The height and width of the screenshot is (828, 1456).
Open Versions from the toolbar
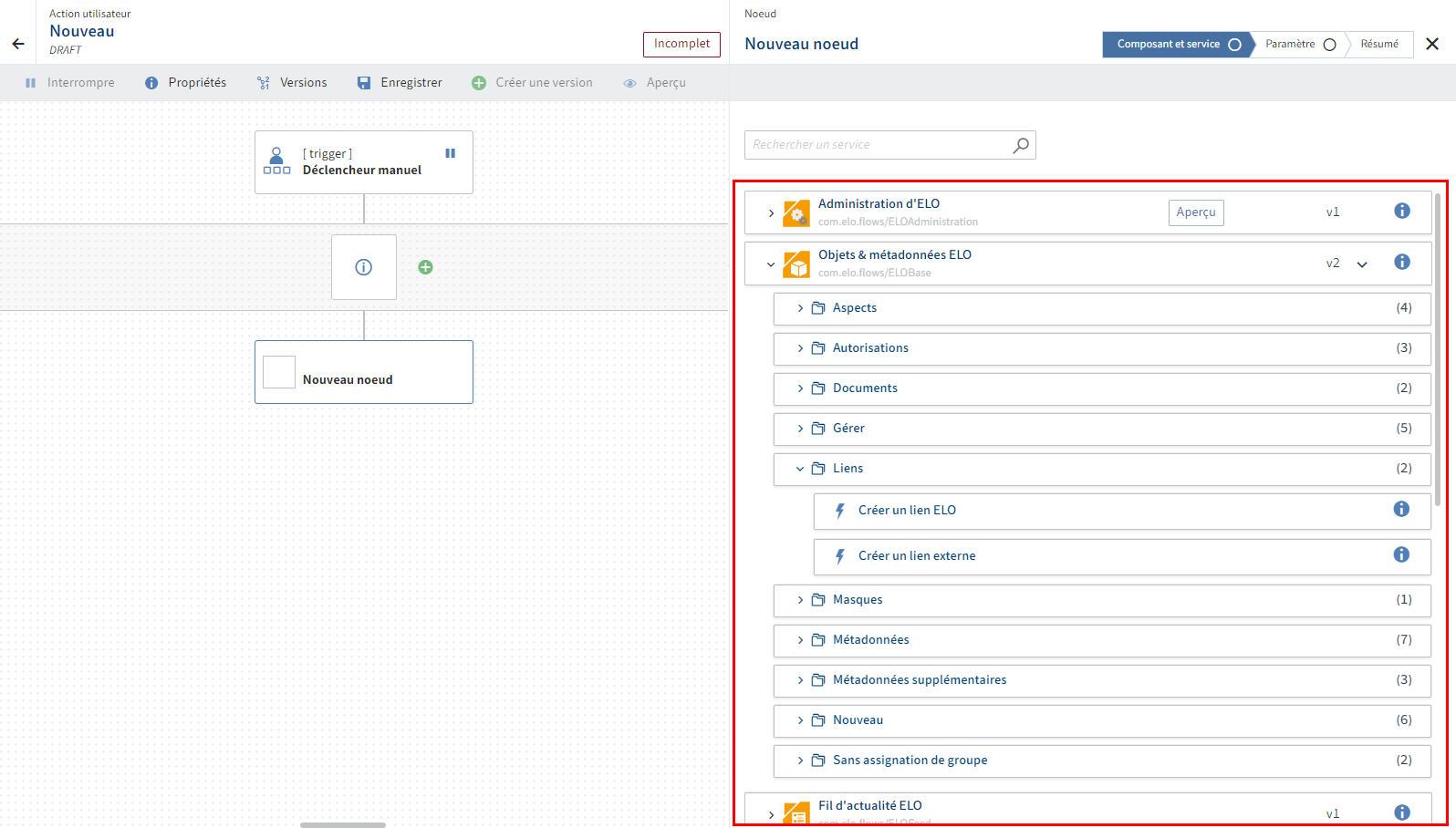click(292, 83)
